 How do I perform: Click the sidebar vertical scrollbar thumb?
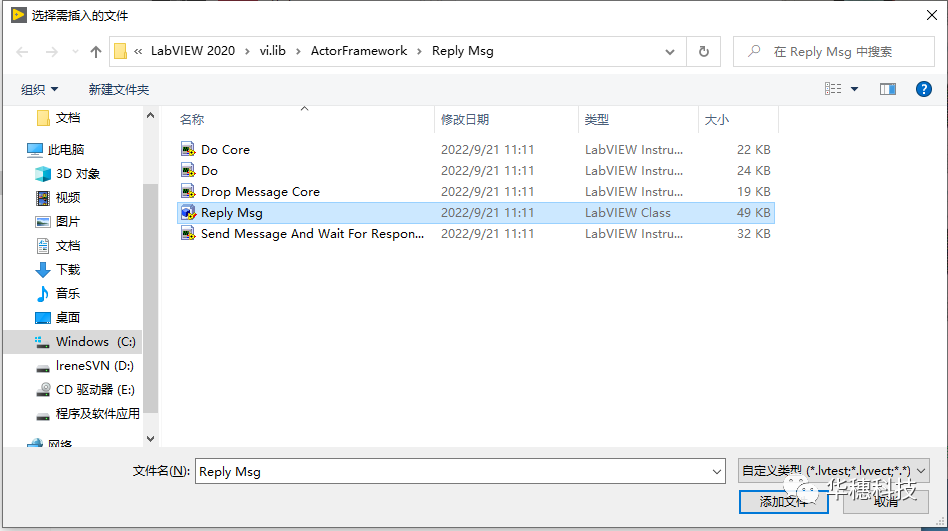(151, 298)
